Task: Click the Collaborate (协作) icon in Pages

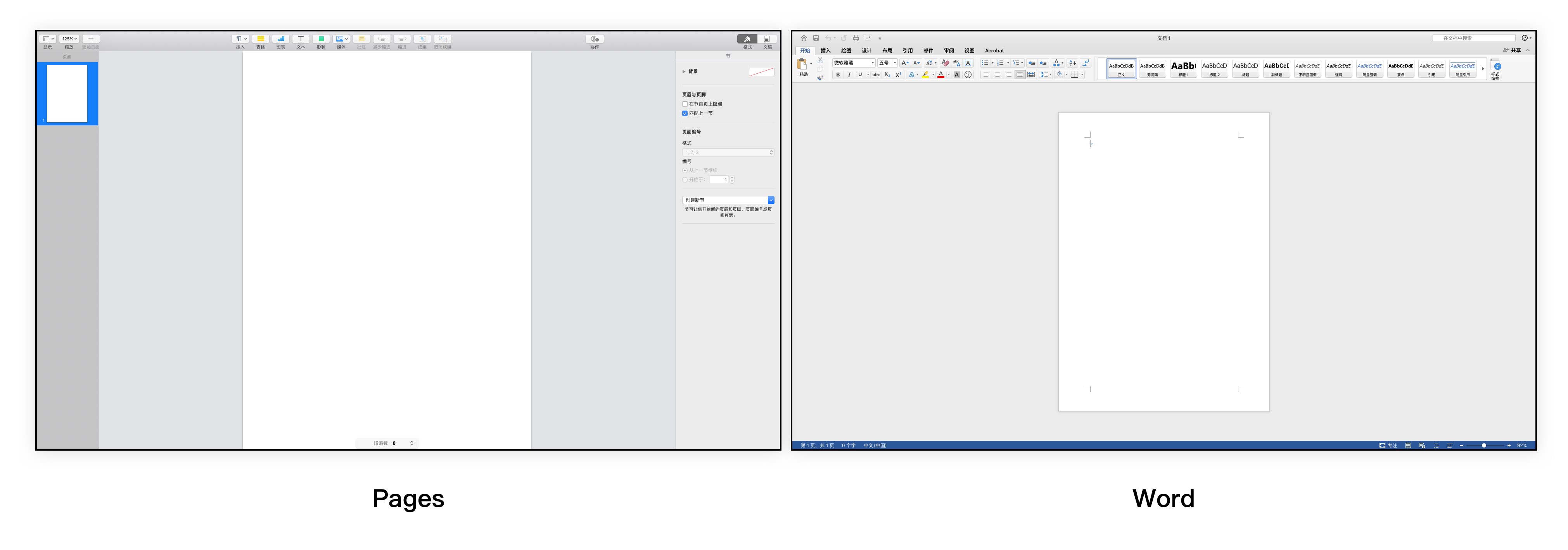Action: tap(595, 39)
